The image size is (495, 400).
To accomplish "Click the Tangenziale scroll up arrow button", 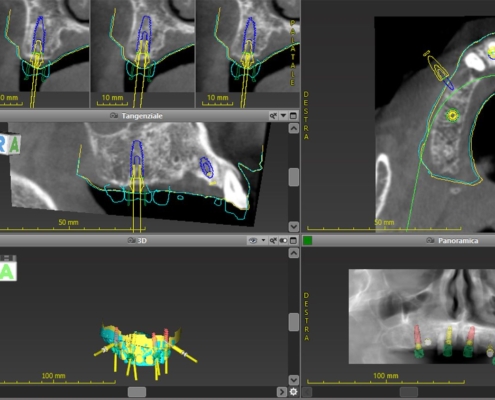I will tap(294, 128).
